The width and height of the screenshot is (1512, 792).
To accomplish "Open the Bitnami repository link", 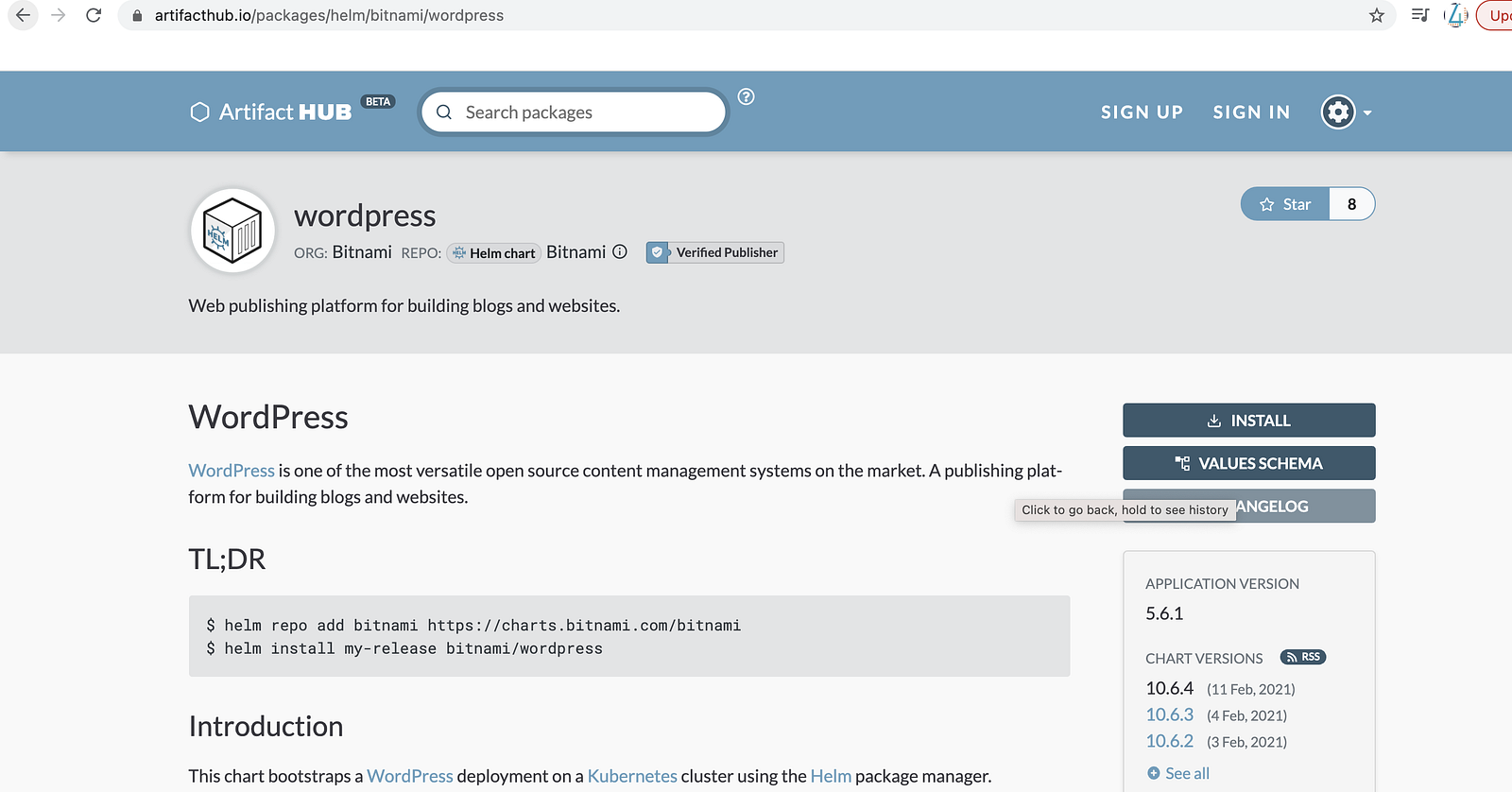I will click(x=576, y=252).
